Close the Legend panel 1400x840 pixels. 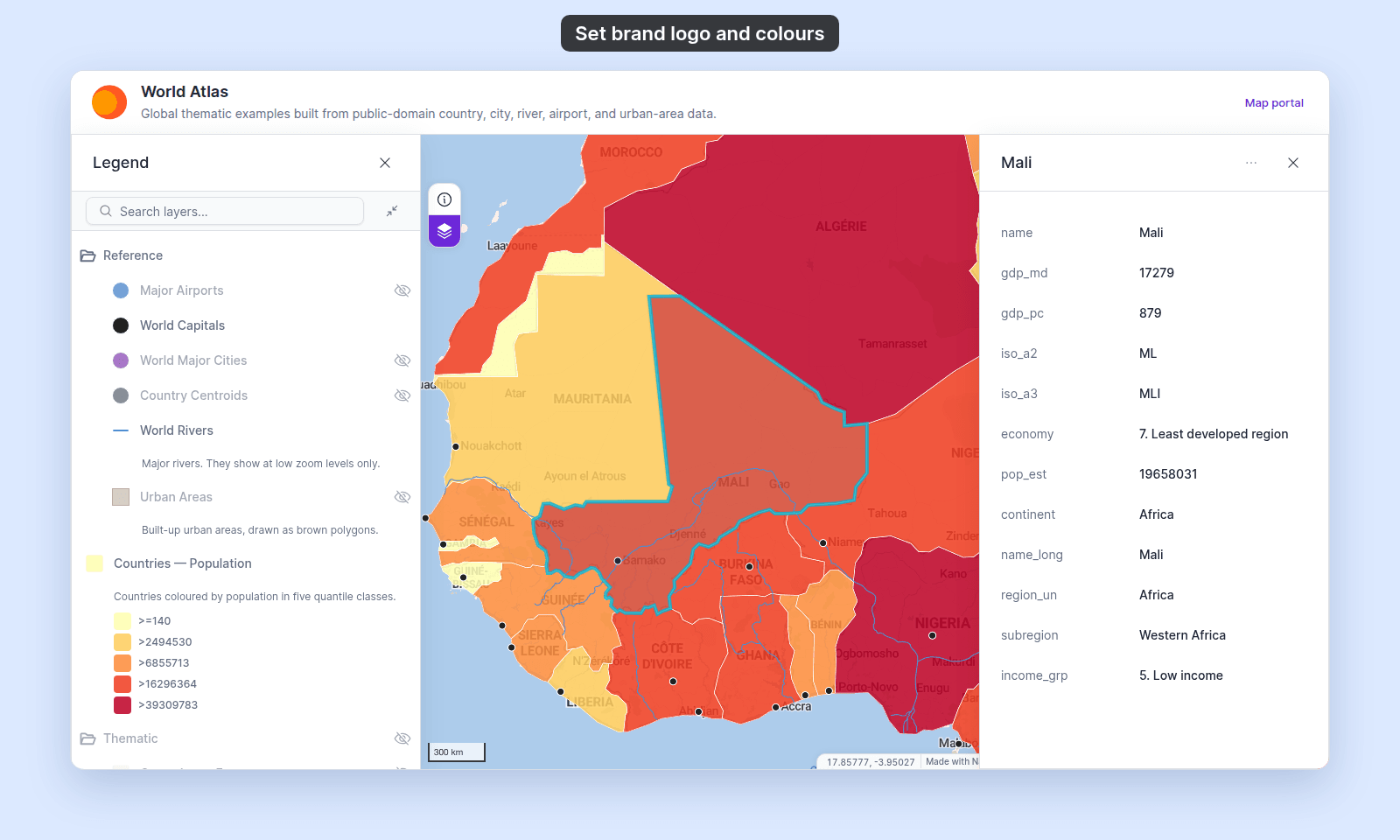[x=385, y=163]
